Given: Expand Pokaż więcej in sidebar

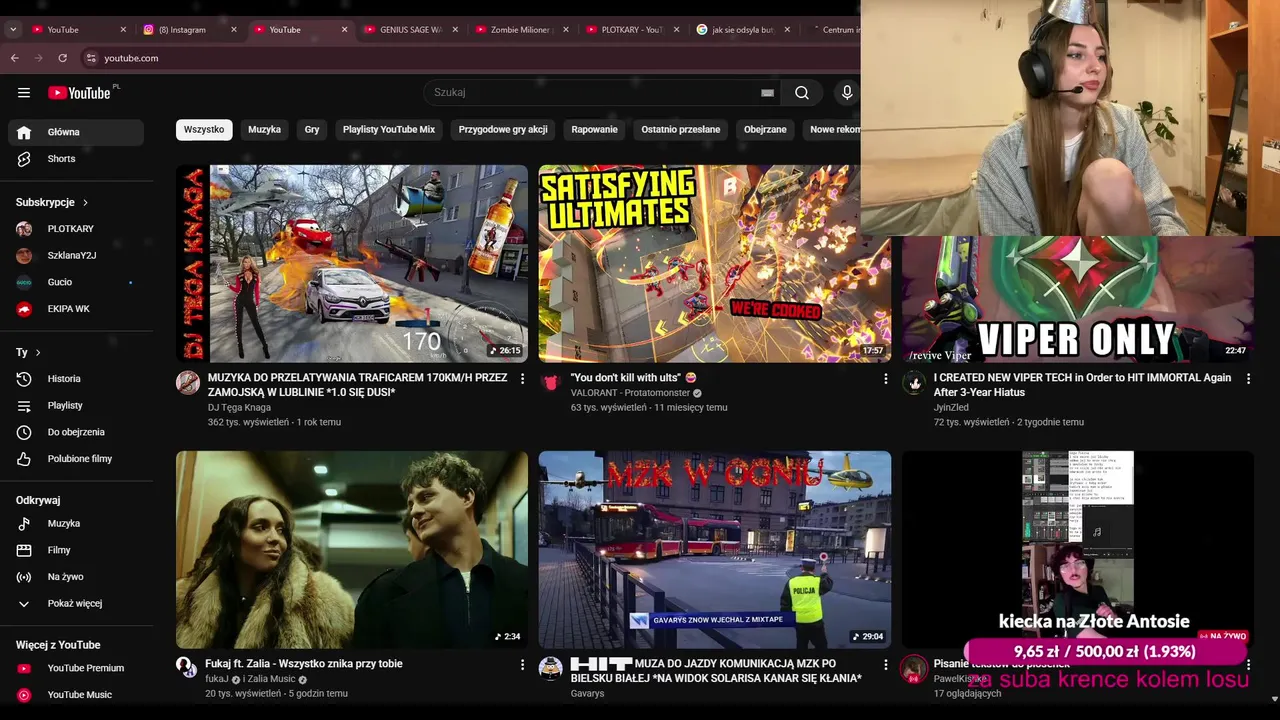Looking at the screenshot, I should pos(76,604).
